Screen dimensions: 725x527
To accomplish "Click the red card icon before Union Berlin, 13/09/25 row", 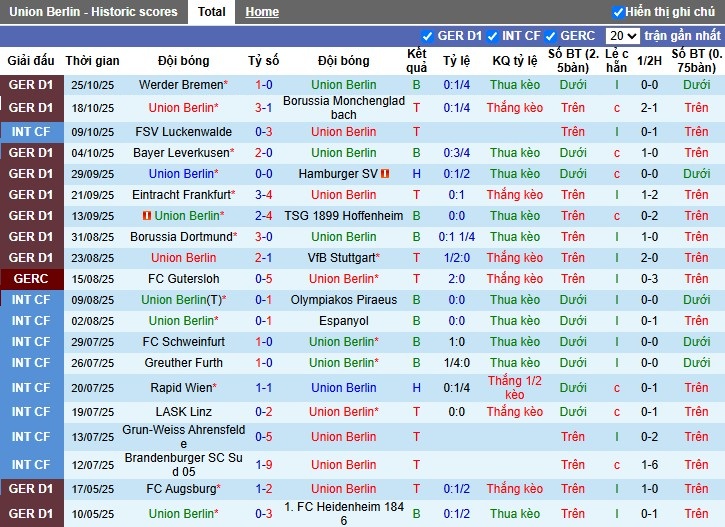I will 147,216.
